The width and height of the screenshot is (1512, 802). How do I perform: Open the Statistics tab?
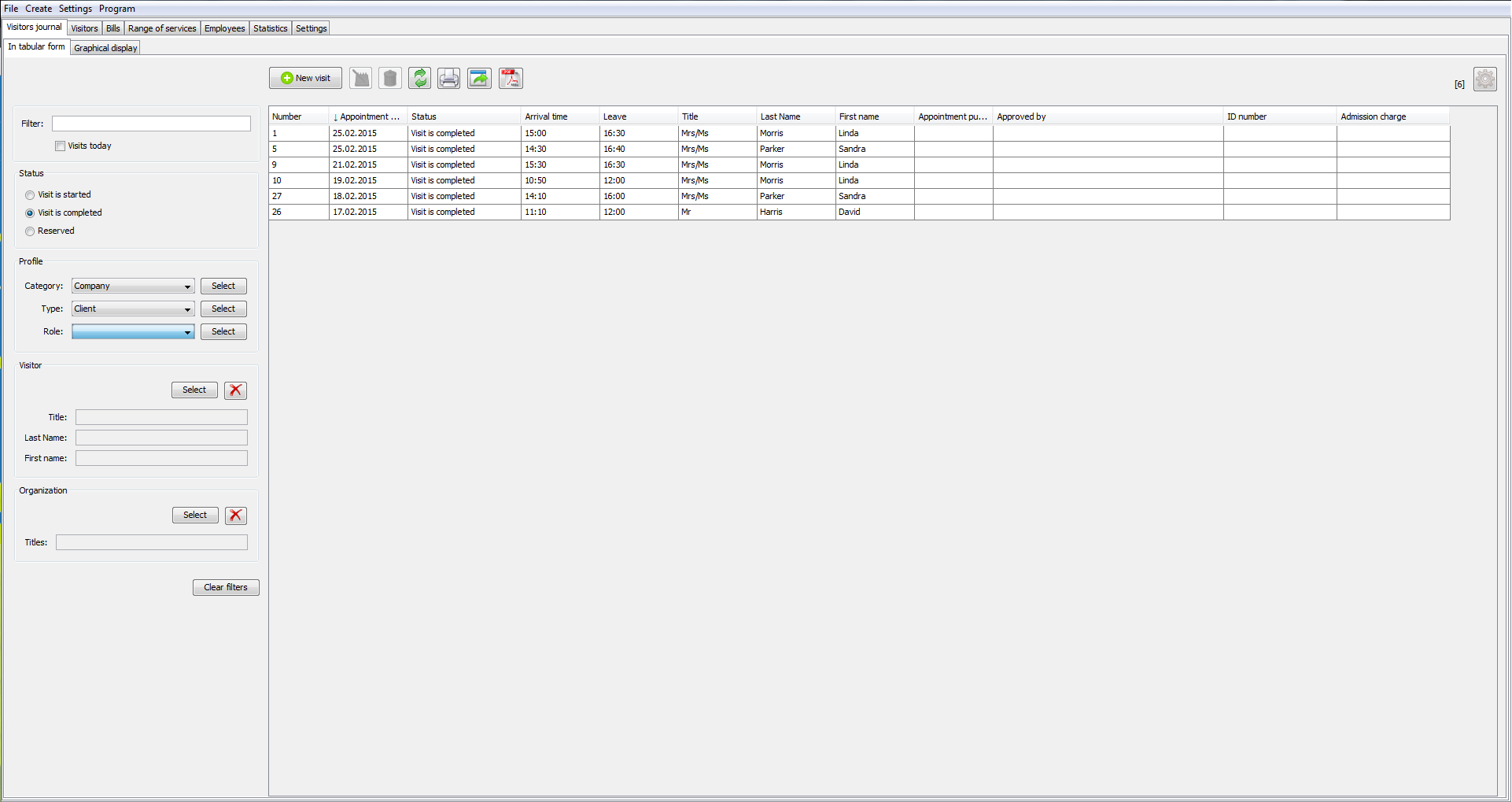click(x=270, y=28)
